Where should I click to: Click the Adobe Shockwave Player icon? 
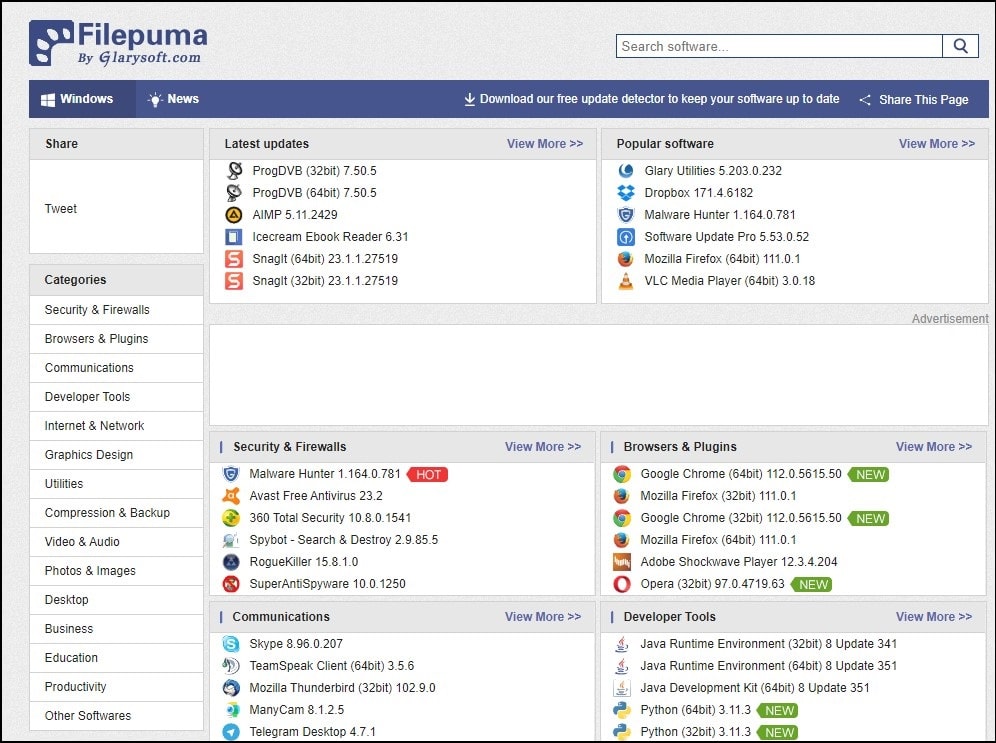(x=622, y=561)
